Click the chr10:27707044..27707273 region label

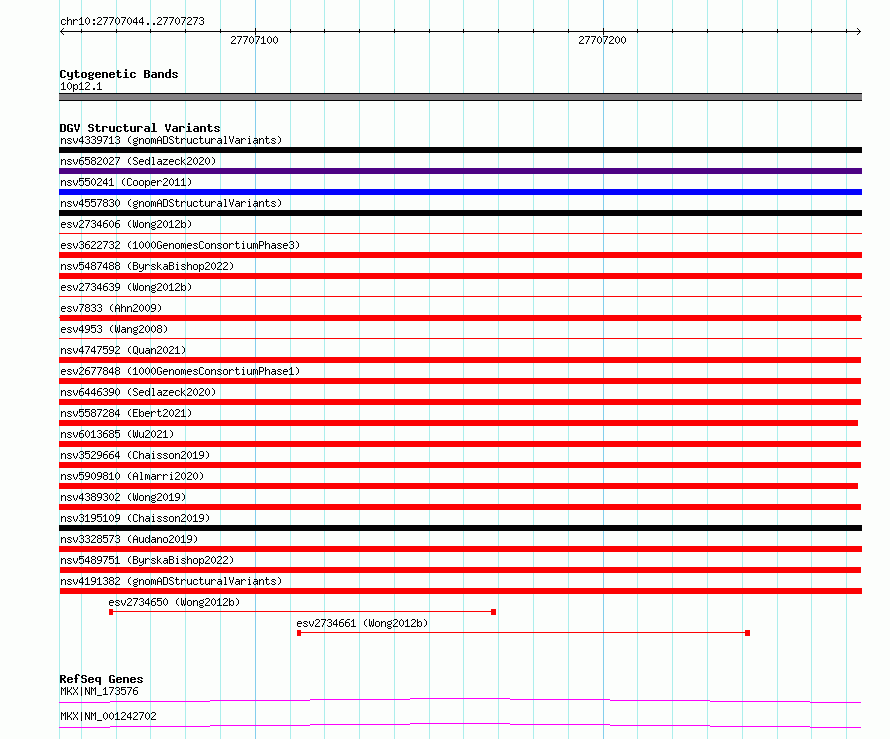132,21
